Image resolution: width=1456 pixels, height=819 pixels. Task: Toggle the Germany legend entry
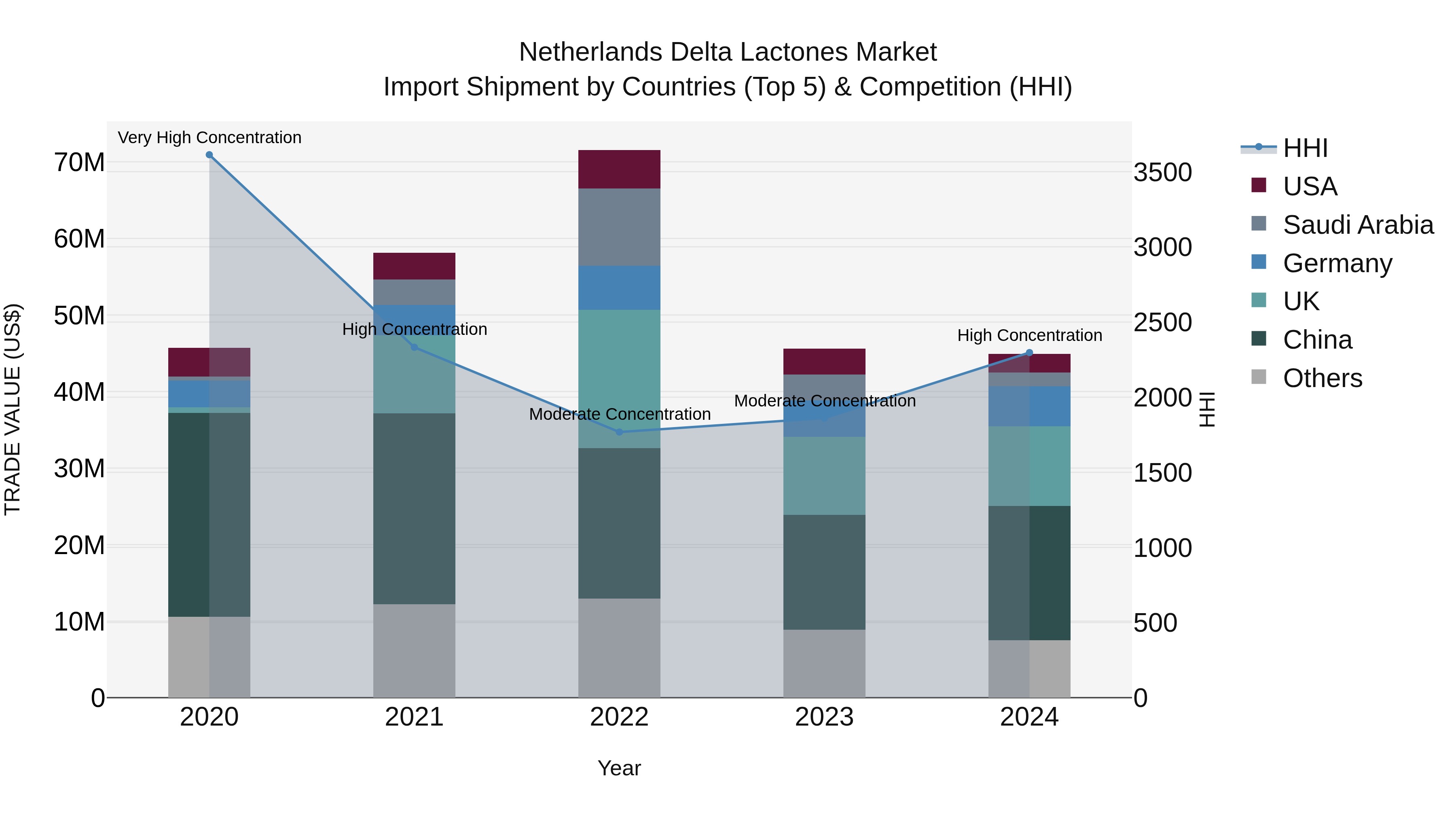1321,263
